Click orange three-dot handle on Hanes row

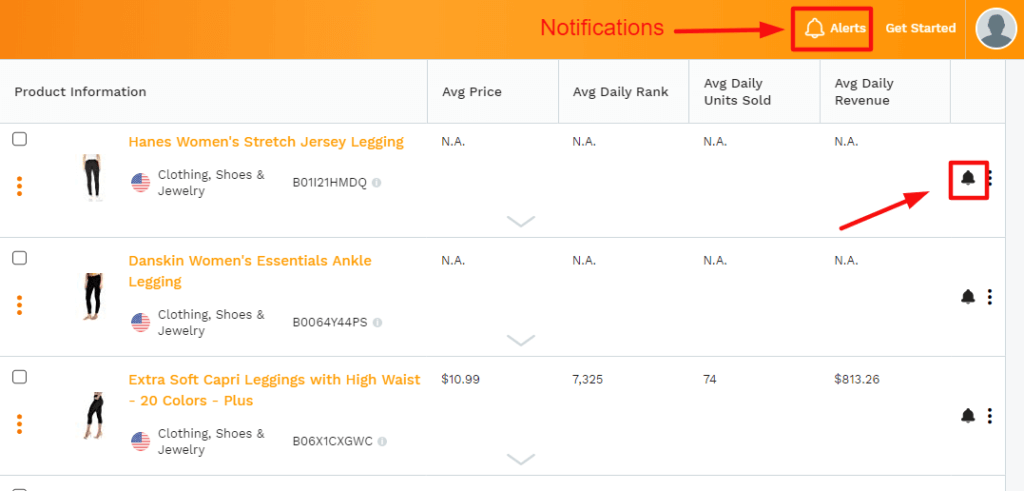20,186
